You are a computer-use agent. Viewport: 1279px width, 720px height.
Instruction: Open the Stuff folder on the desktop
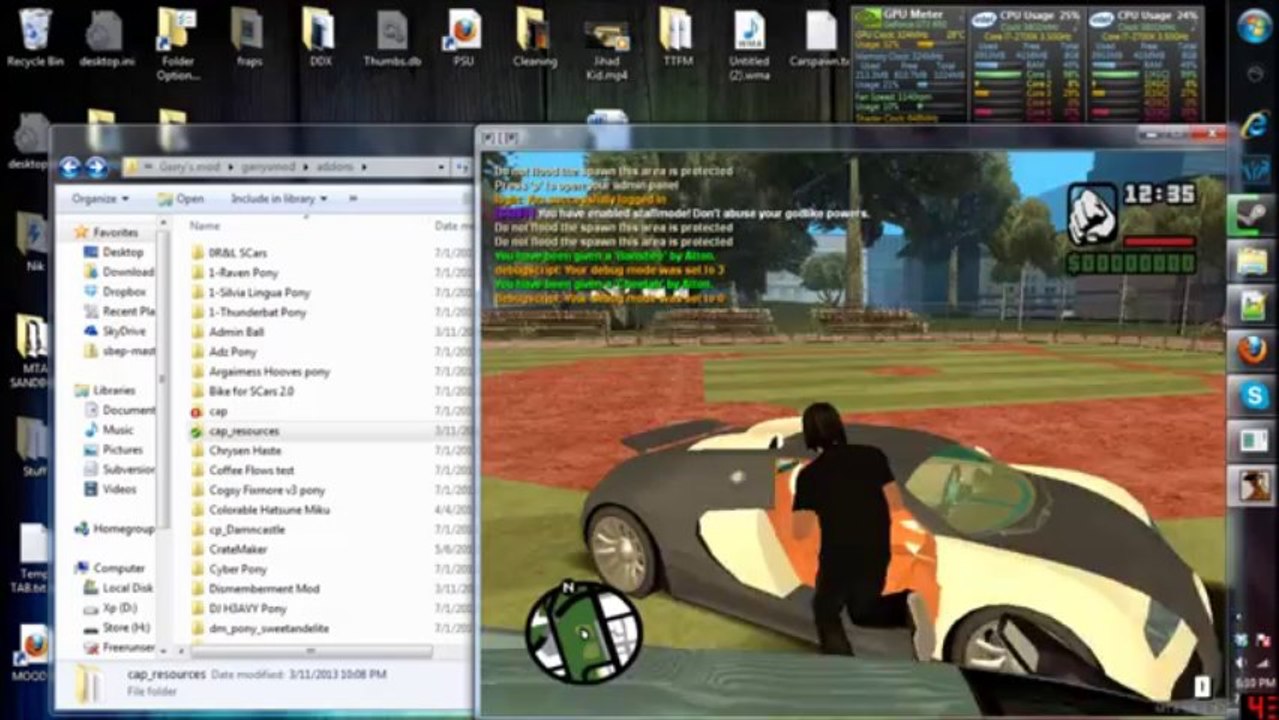click(x=33, y=447)
